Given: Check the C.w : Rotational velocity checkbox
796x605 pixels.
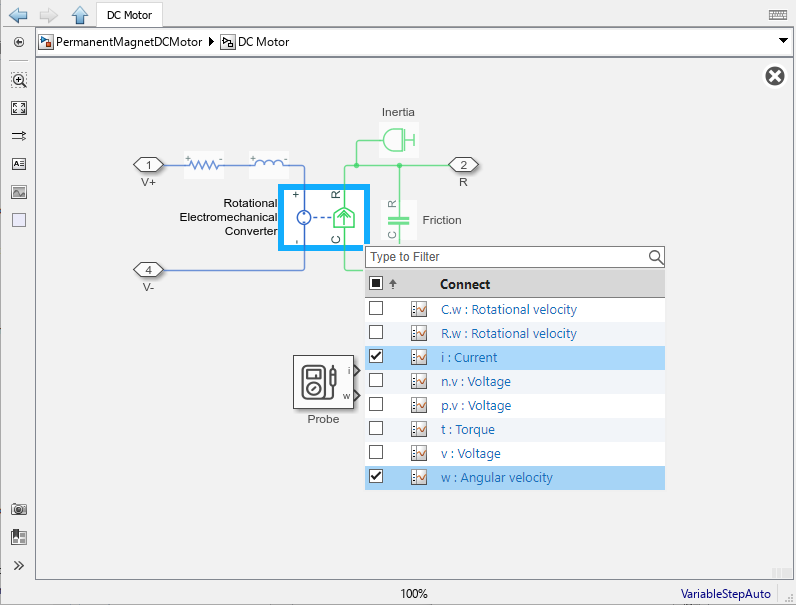Looking at the screenshot, I should (376, 309).
